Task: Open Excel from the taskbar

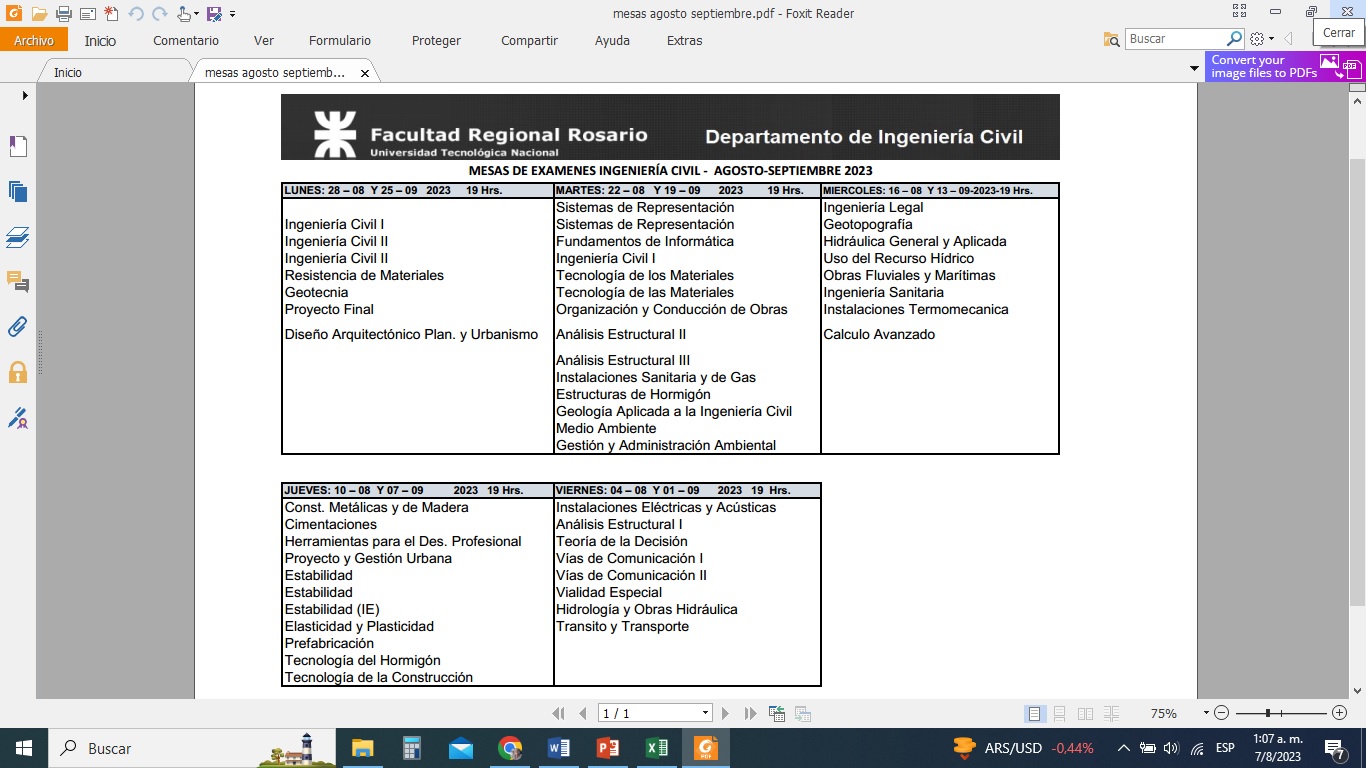Action: (x=657, y=748)
